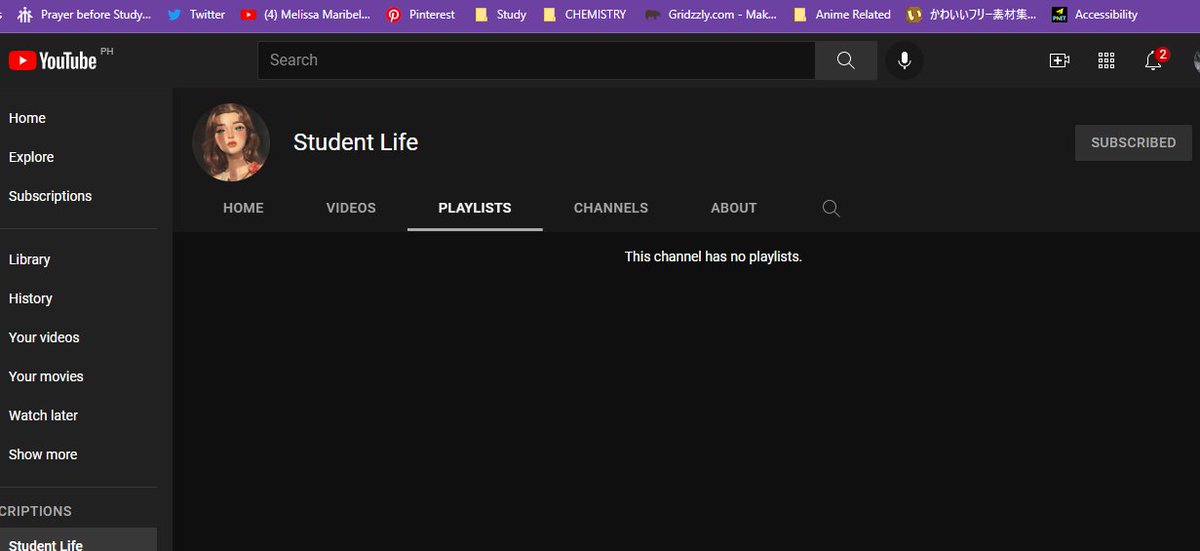Viewport: 1200px width, 551px height.
Task: Open the Gridzzly.com bookmark
Action: [x=710, y=14]
